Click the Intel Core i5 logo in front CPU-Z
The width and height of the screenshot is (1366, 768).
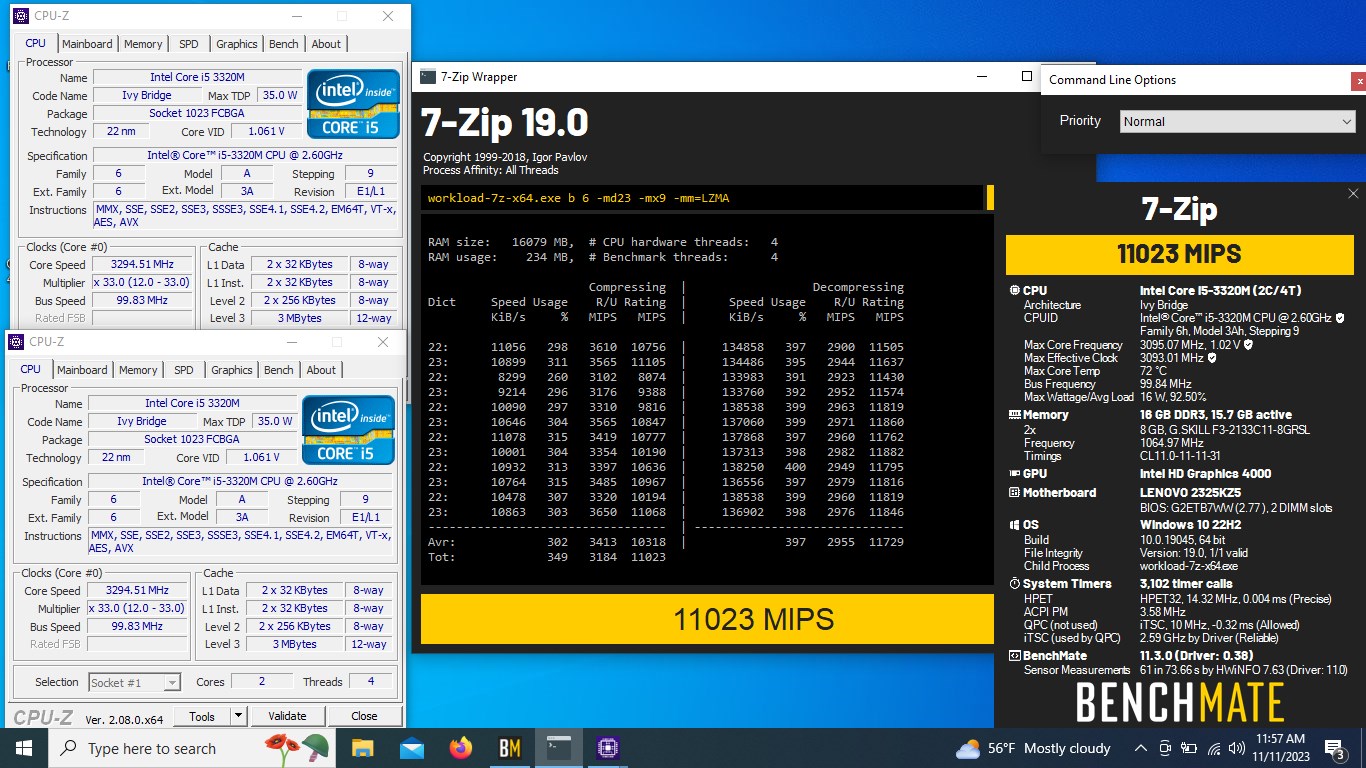349,430
